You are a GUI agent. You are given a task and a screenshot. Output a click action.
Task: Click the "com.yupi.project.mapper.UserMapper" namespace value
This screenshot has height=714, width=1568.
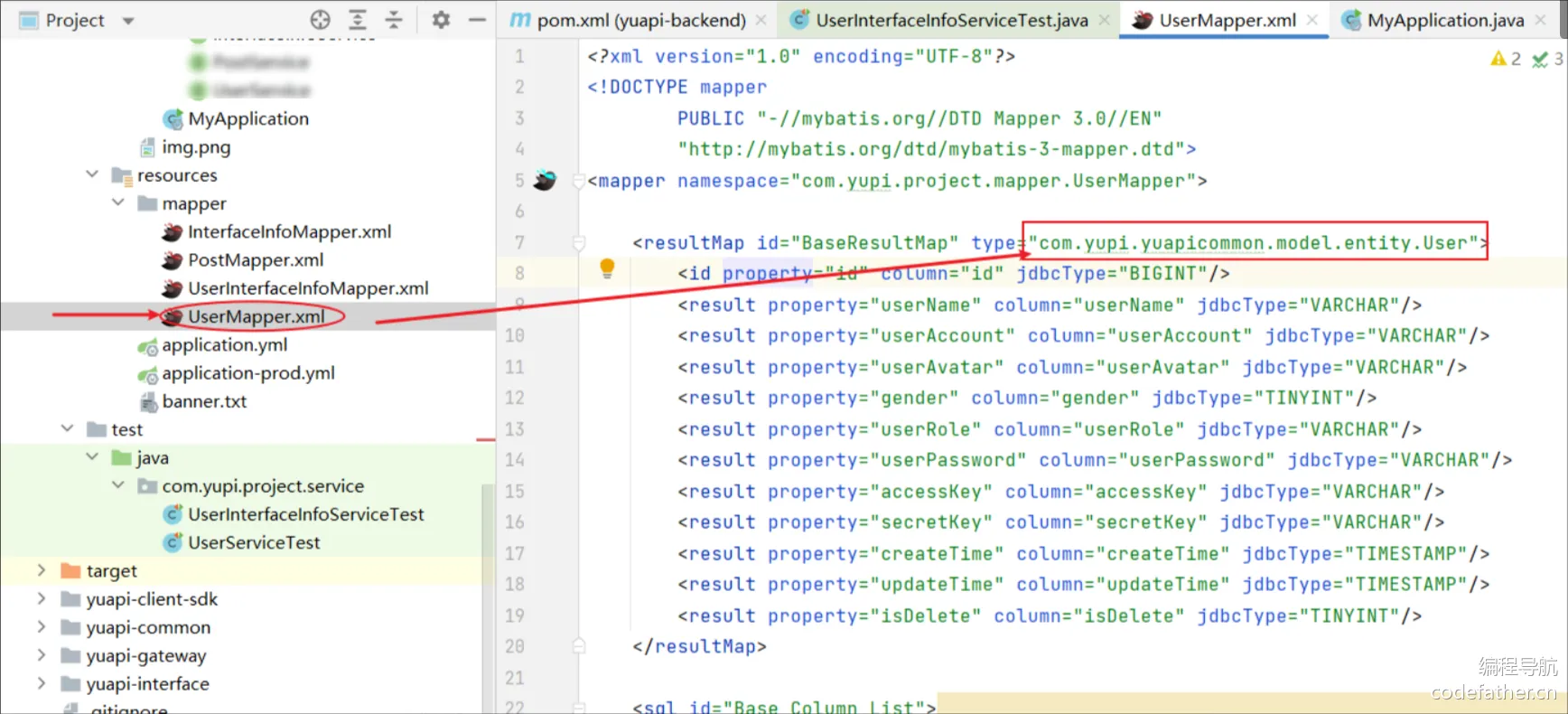click(994, 181)
